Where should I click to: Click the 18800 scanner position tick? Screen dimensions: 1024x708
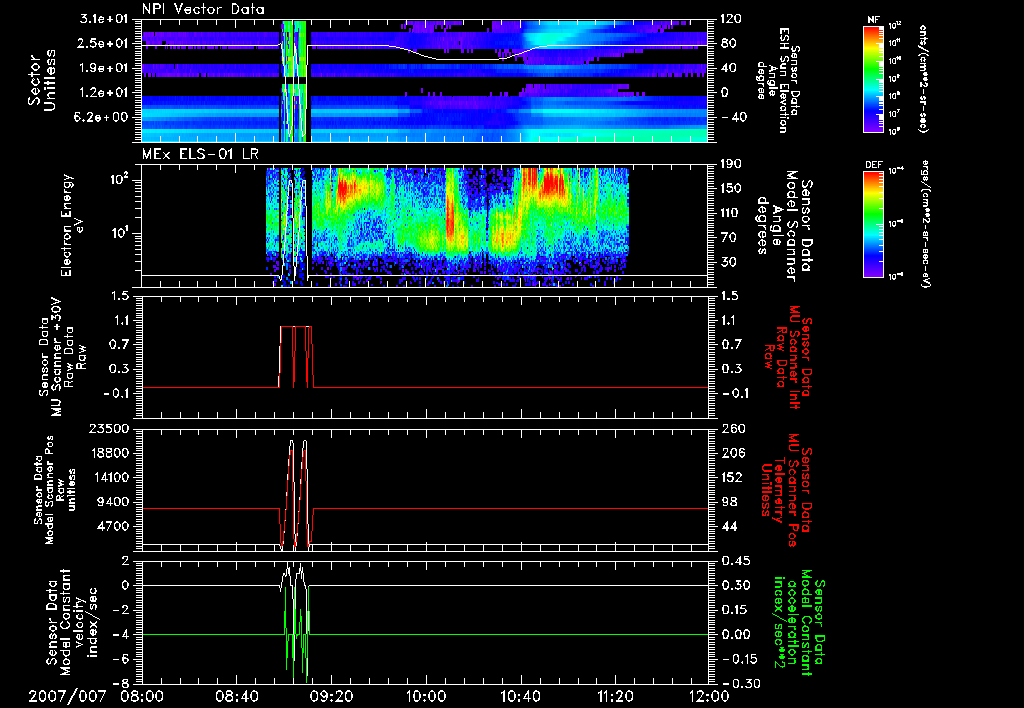point(109,453)
